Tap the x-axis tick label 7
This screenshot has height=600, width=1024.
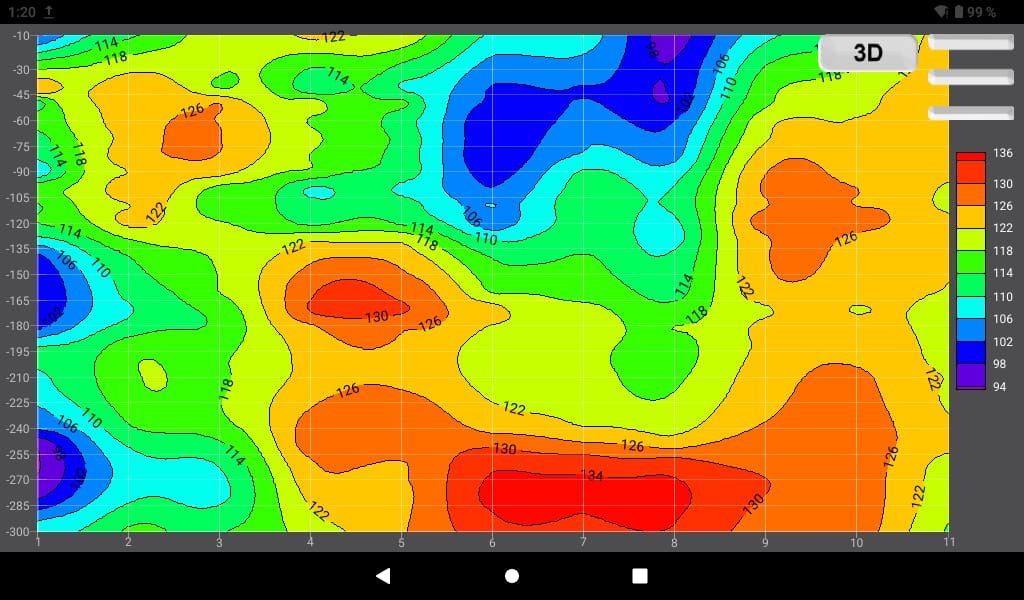583,542
